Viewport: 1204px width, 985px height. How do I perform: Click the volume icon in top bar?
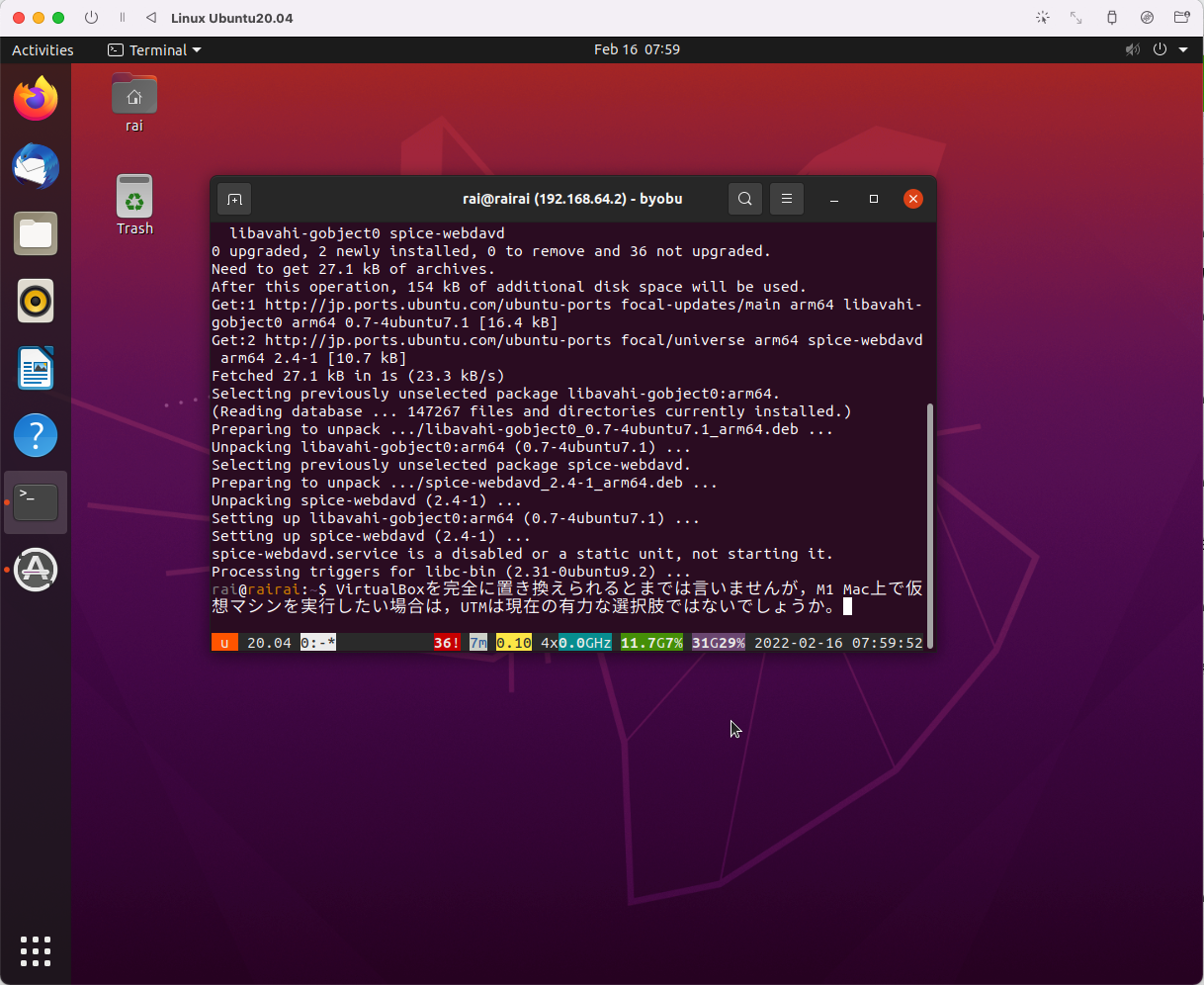[x=1132, y=49]
